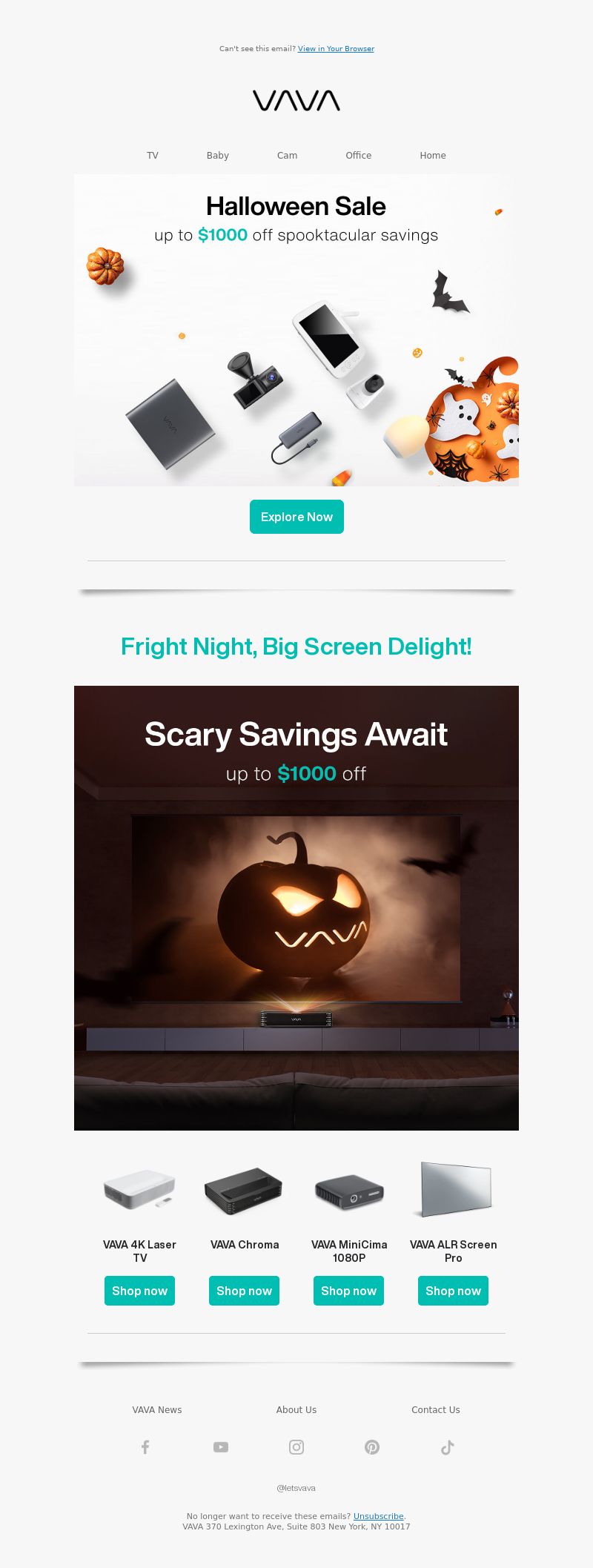Click the Explore Now button
593x1568 pixels.
[x=296, y=517]
